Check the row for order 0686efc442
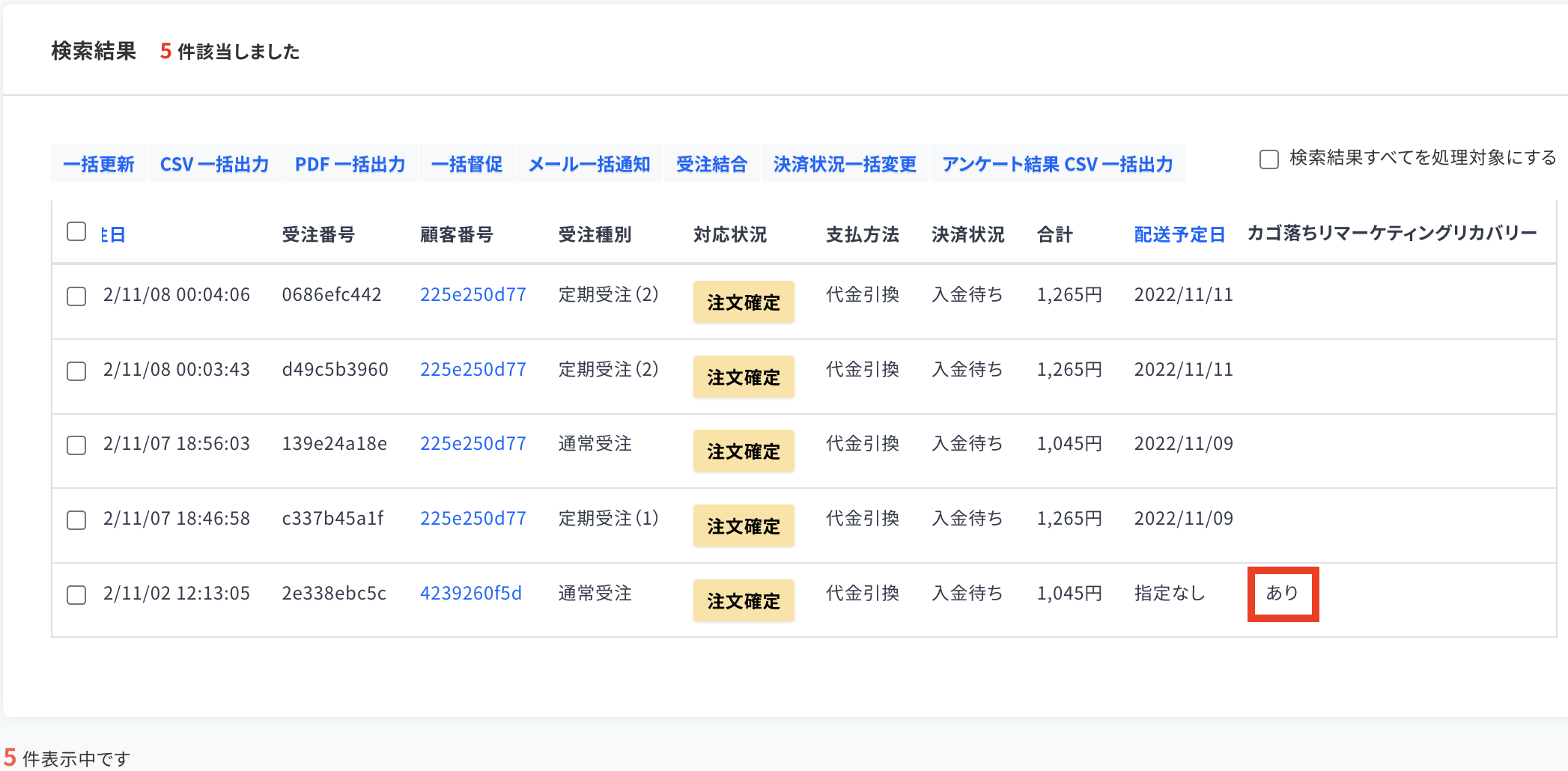The image size is (1568, 771). [x=76, y=296]
